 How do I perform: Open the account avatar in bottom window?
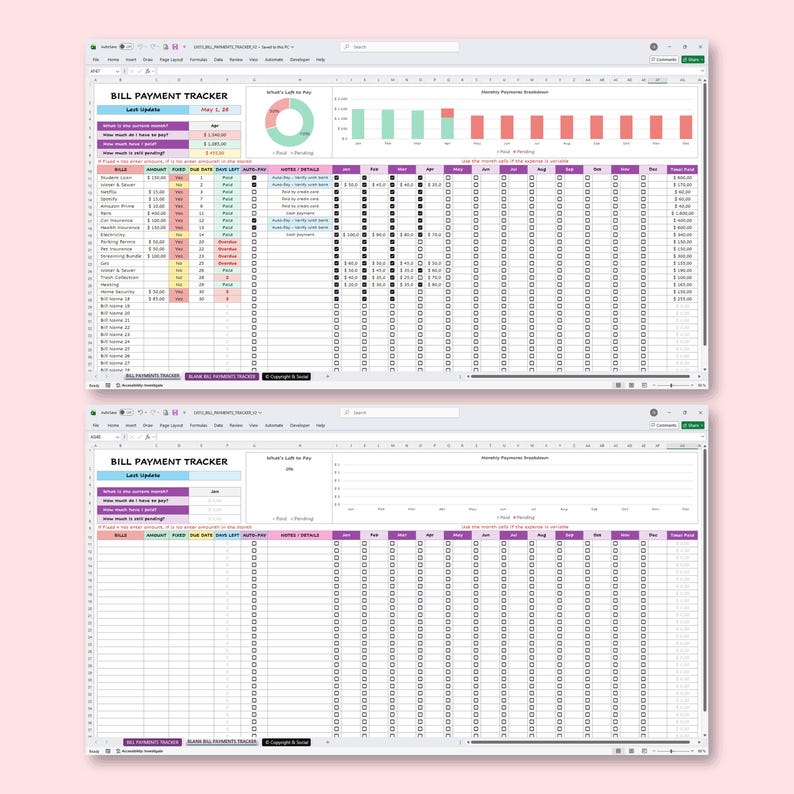click(x=654, y=412)
